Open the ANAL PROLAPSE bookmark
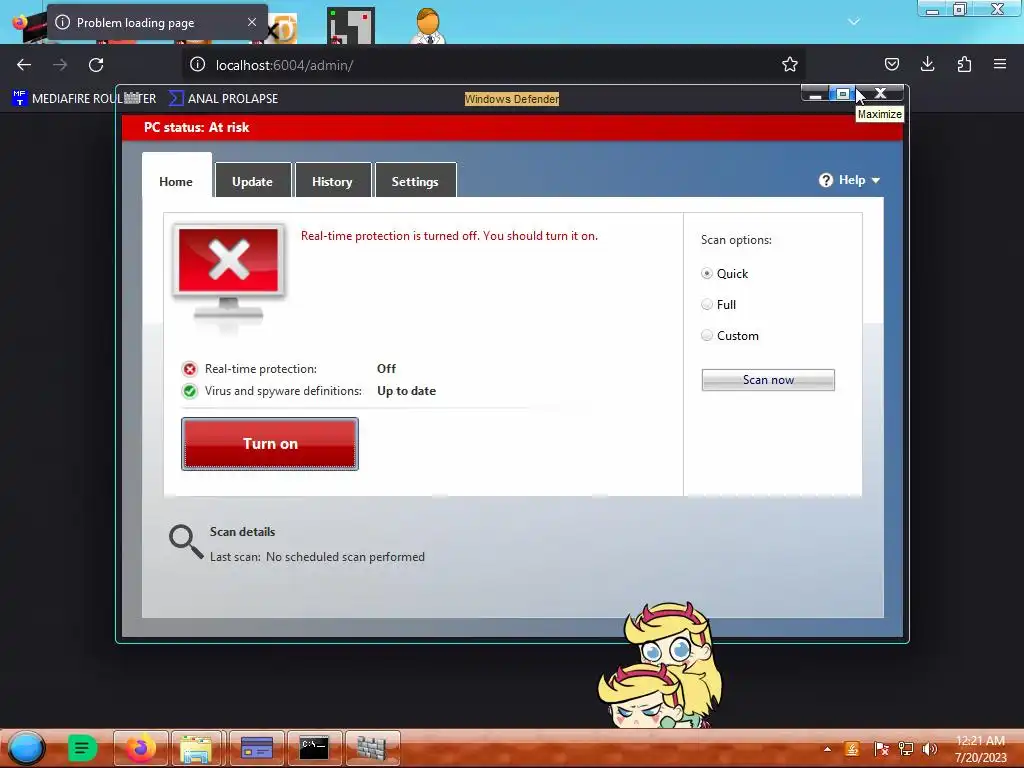The image size is (1024, 768). (223, 99)
